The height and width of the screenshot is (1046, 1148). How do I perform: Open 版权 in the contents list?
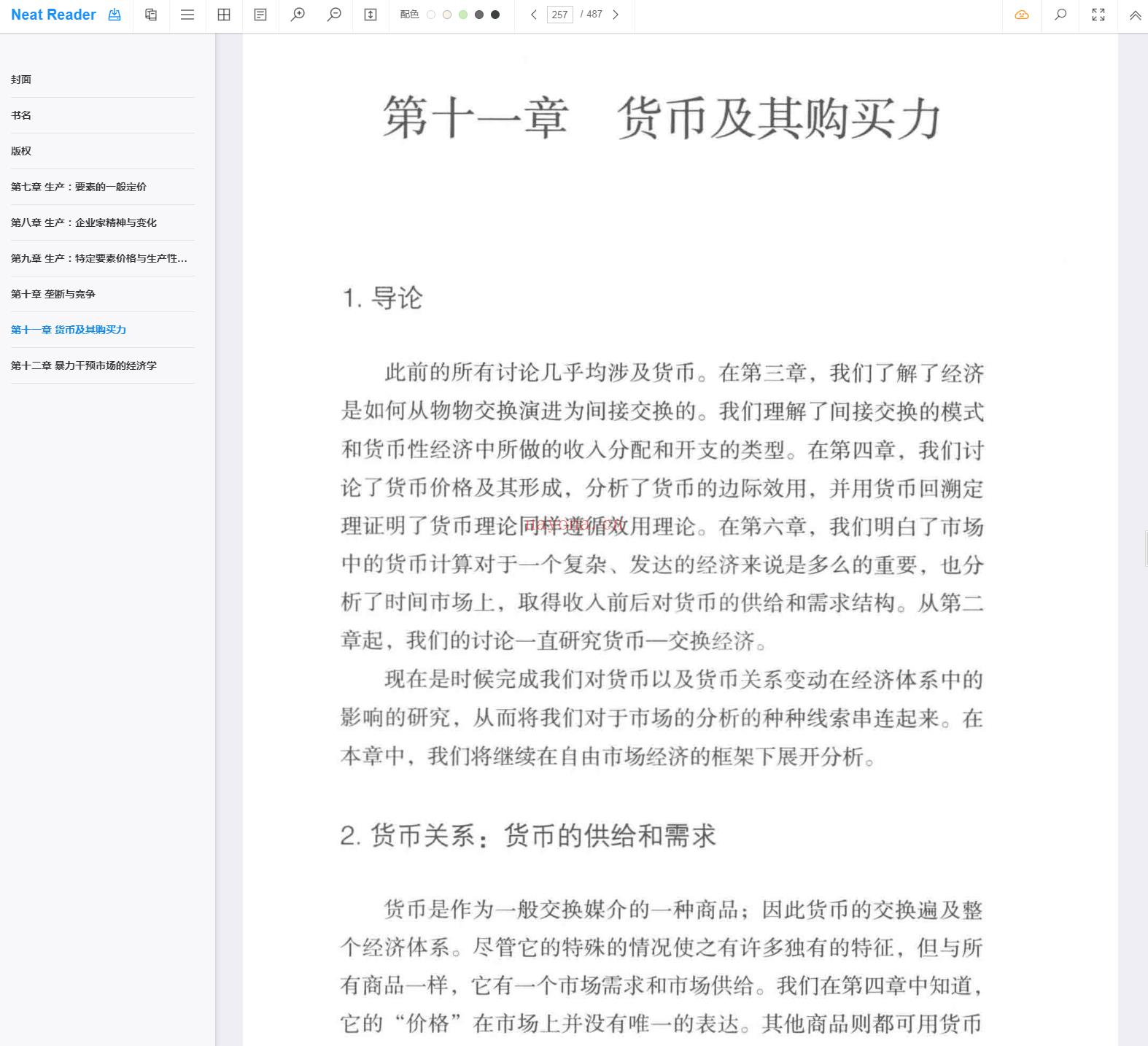[x=103, y=151]
